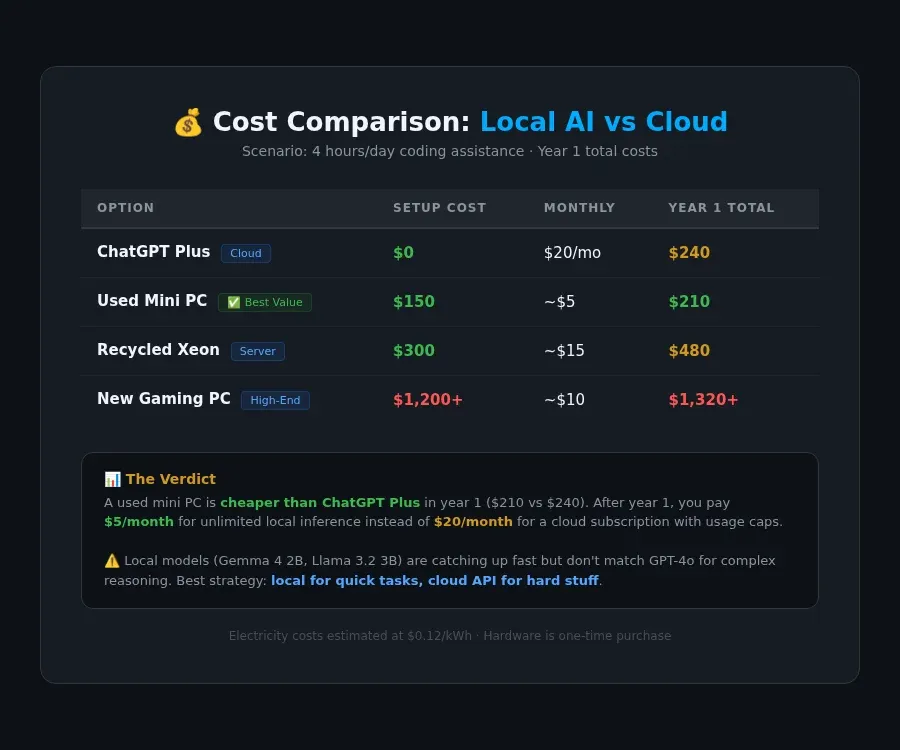Screen dimensions: 900x750
Task: Select the Best Value badge
Action: (265, 302)
